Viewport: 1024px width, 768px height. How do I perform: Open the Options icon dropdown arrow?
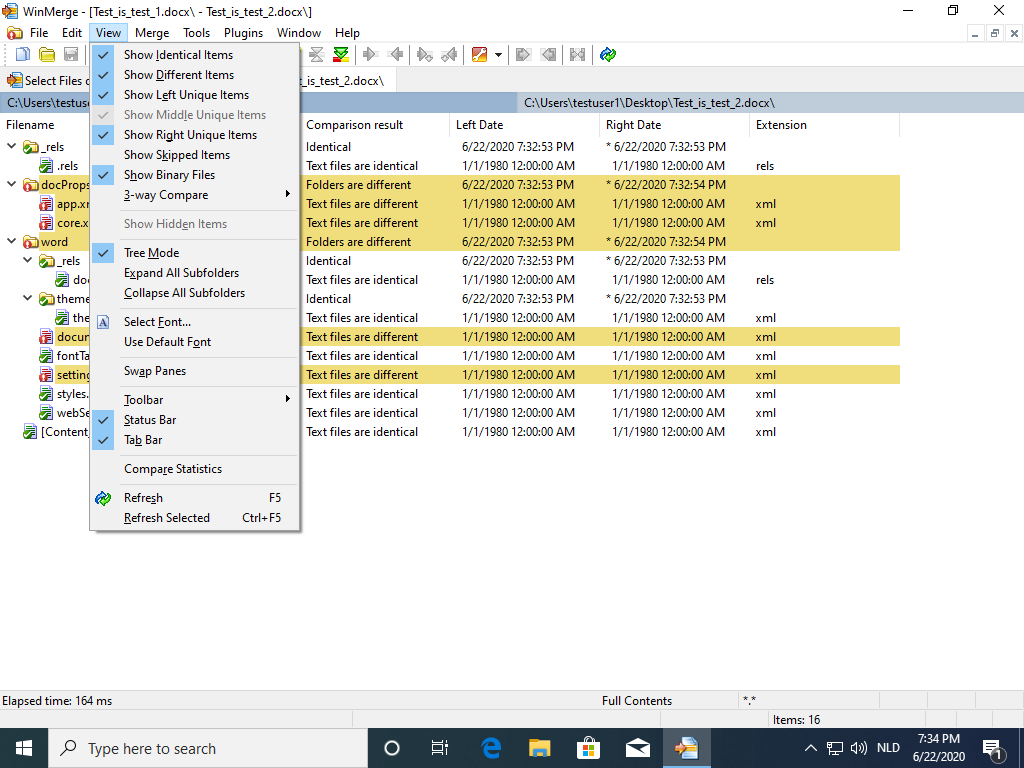[498, 55]
